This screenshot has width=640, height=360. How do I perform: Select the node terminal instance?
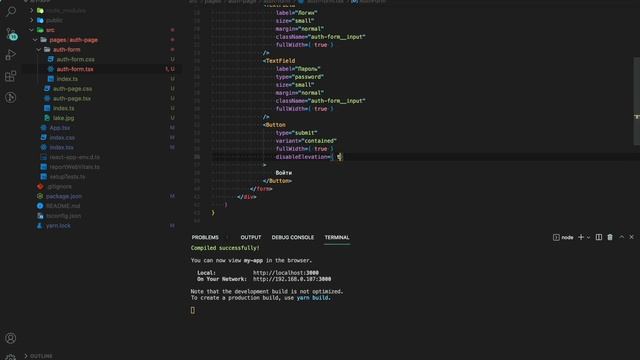tap(563, 237)
